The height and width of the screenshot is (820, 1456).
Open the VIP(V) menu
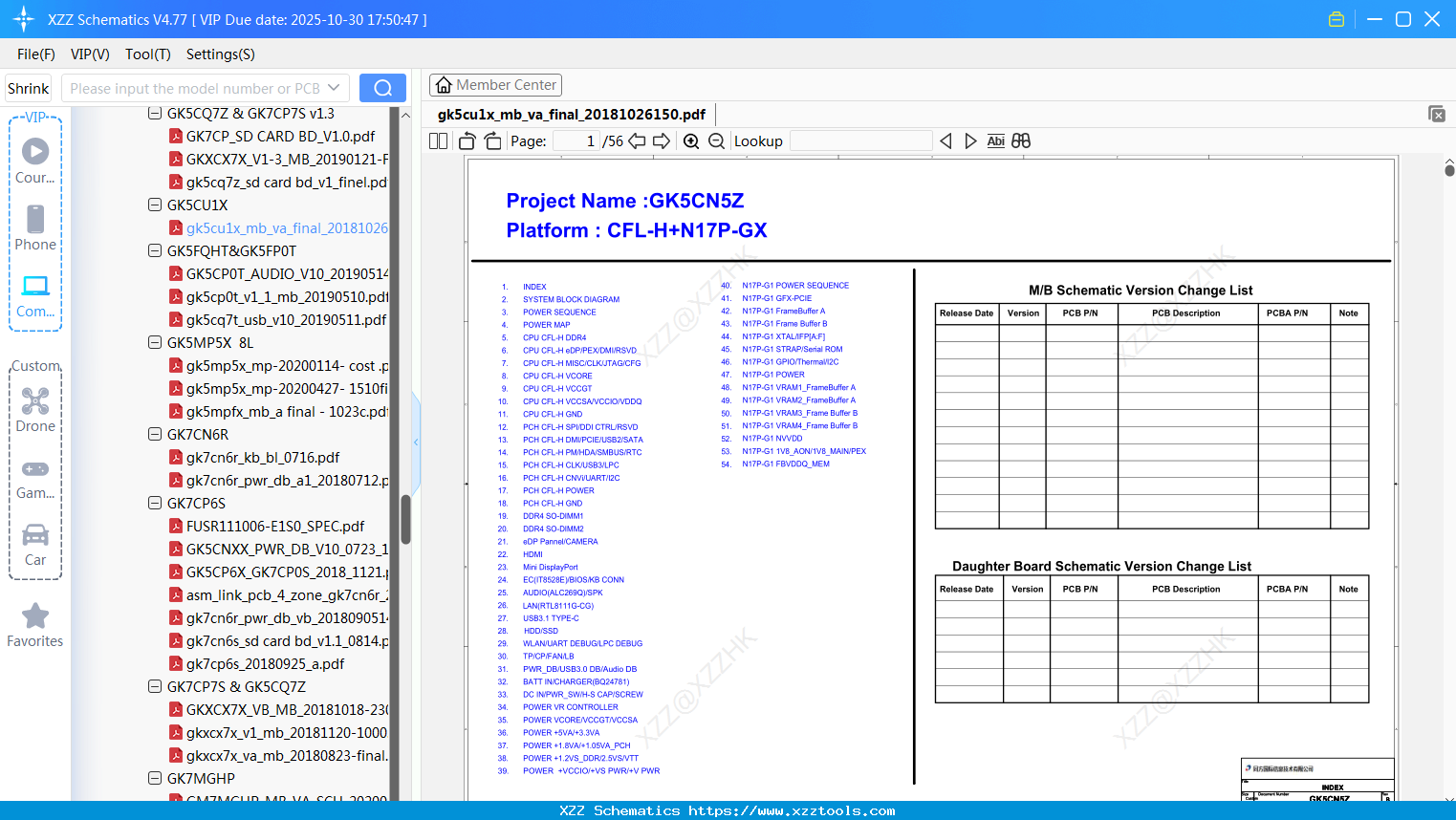[90, 54]
